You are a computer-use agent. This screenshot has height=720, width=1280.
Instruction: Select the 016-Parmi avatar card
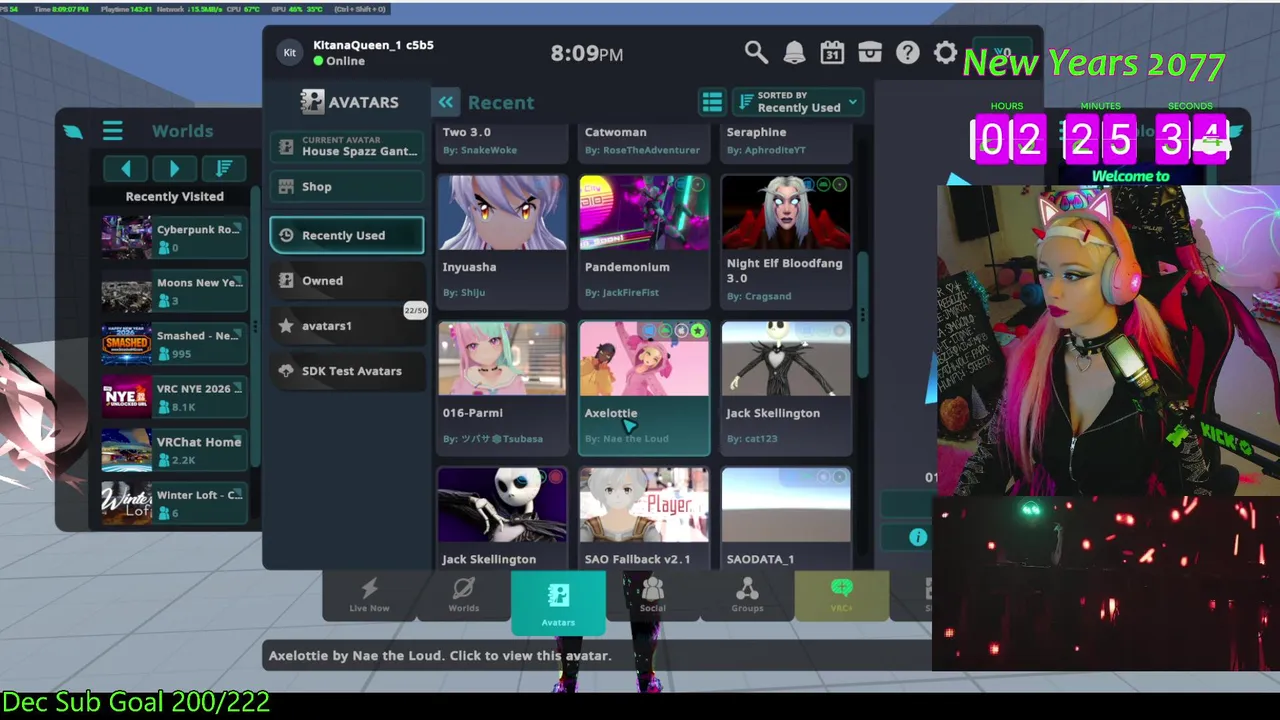click(502, 388)
